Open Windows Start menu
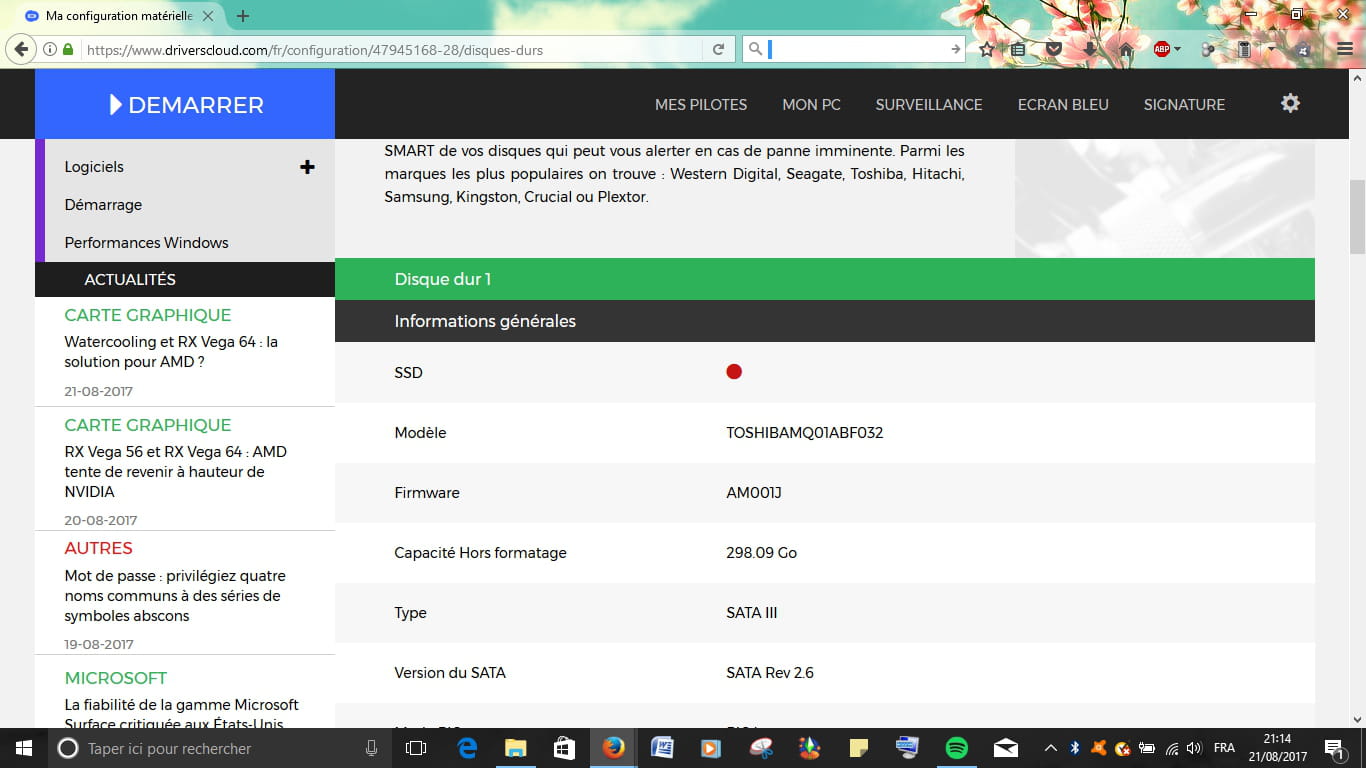This screenshot has width=1366, height=768. click(x=24, y=748)
